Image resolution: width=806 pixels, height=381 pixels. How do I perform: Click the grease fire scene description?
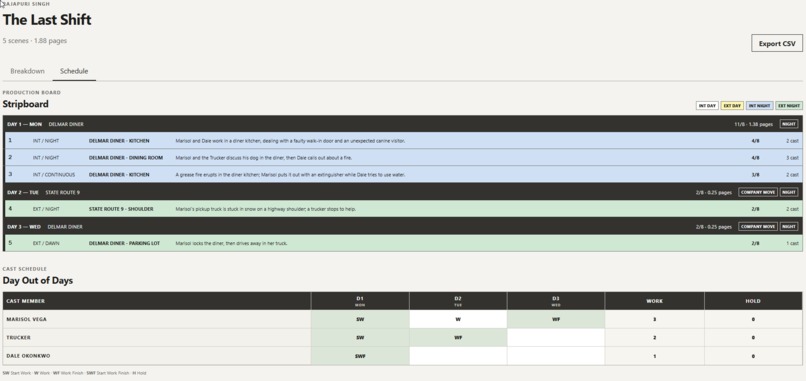[290, 175]
